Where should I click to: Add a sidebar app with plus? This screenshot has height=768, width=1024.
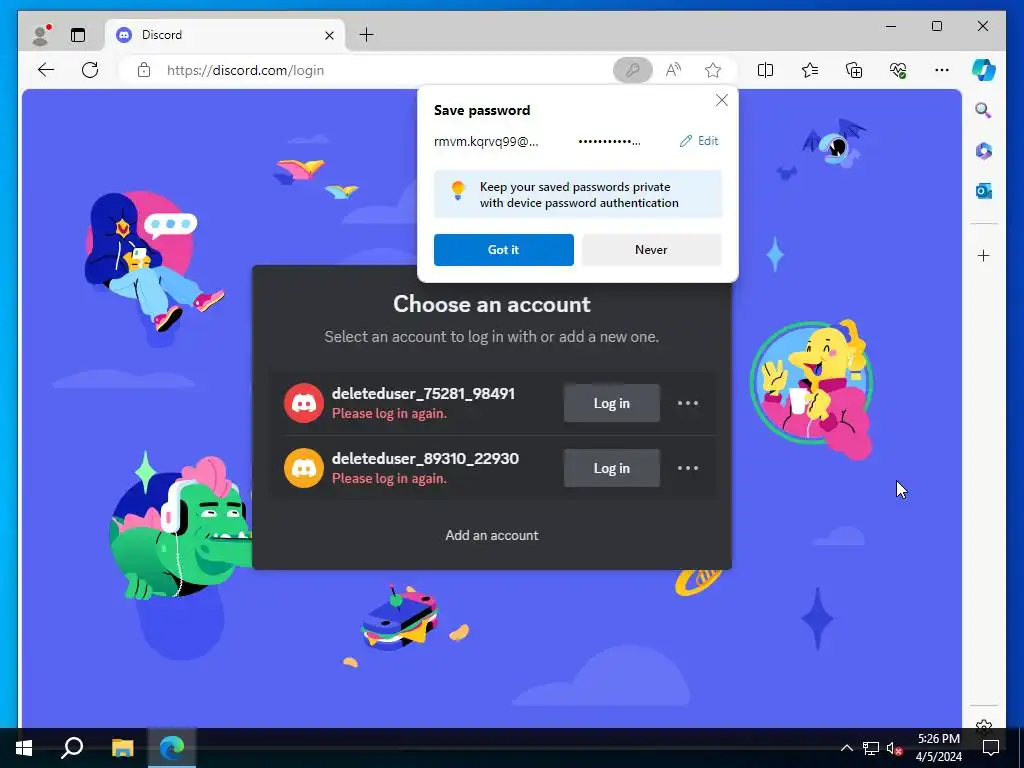pyautogui.click(x=984, y=255)
